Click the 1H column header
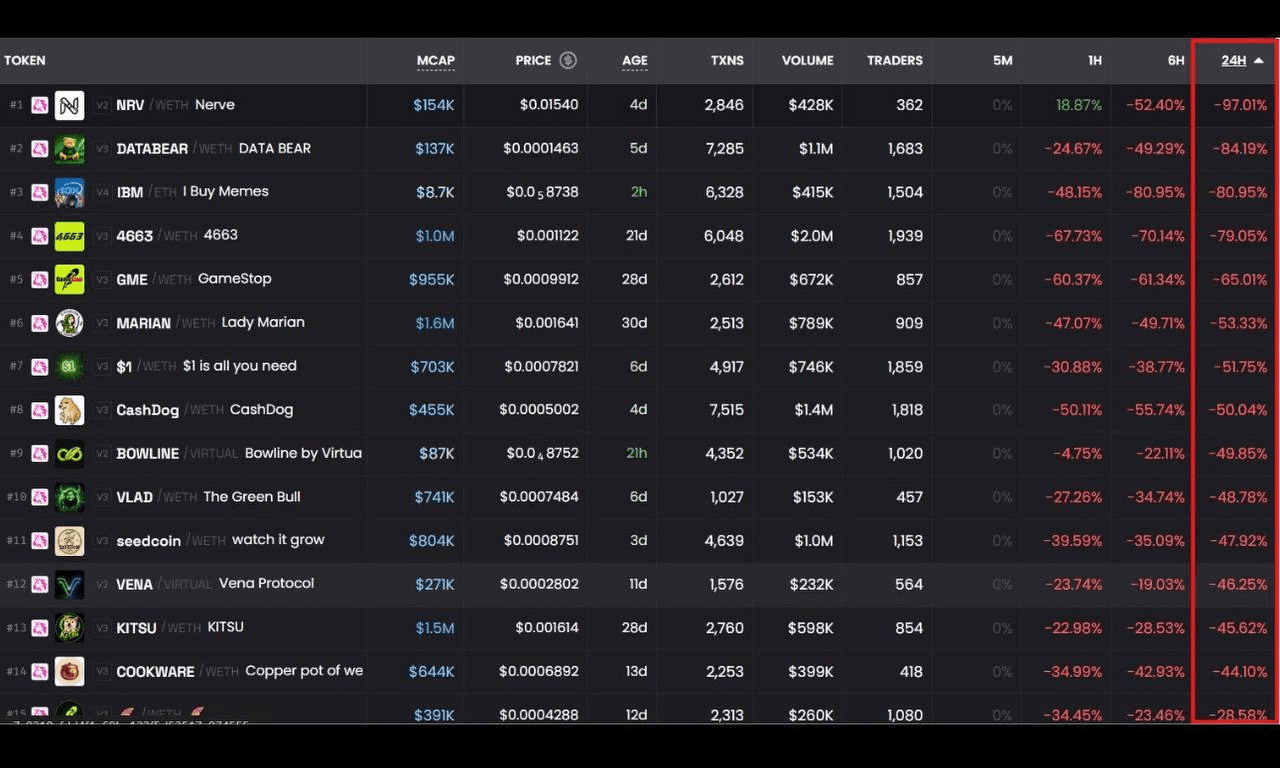The image size is (1280, 768). coord(1095,61)
